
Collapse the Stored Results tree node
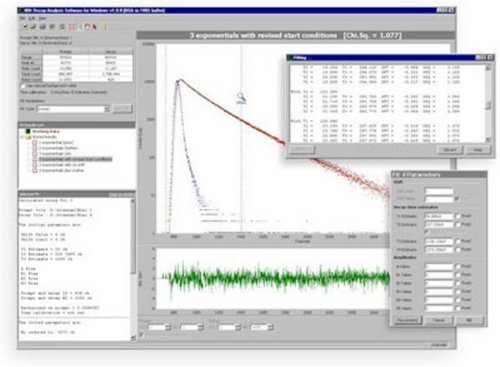22,137
